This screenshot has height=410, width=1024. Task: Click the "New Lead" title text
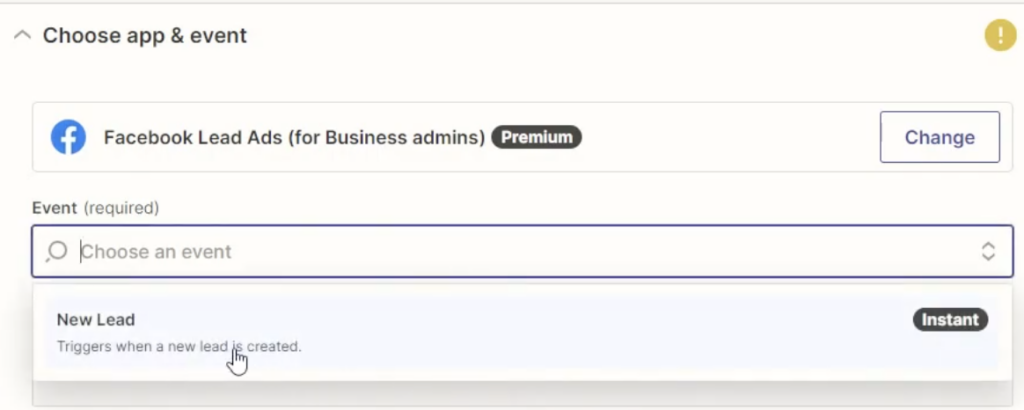pyautogui.click(x=95, y=320)
